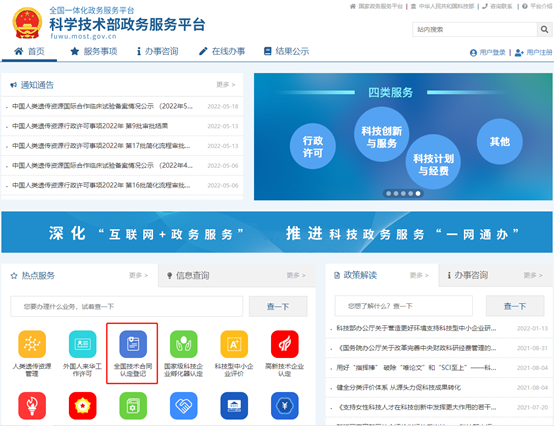Click the 站内搜索 input field
The width and height of the screenshot is (554, 426).
point(475,30)
